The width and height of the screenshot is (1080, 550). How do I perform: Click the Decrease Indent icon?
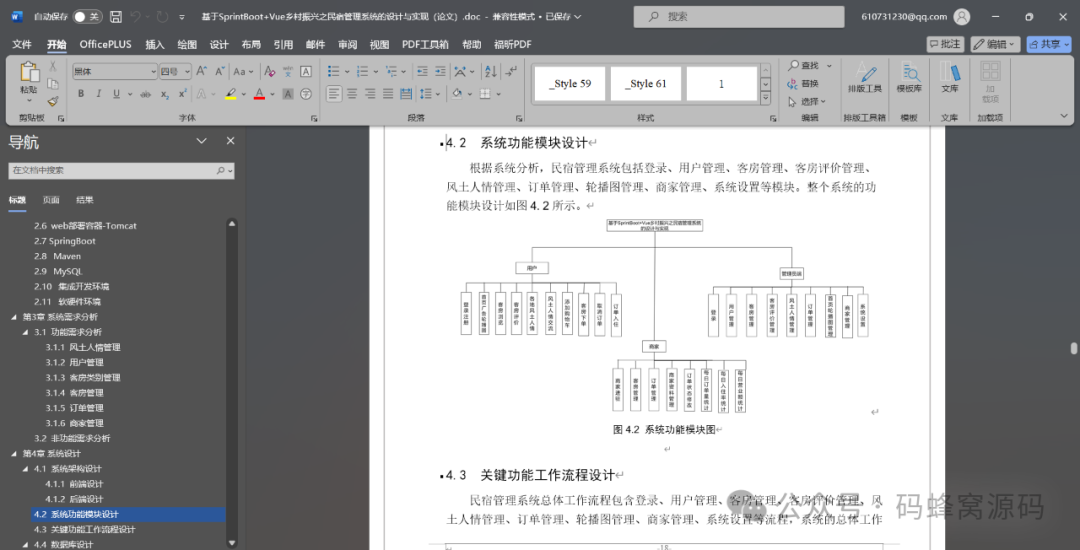(422, 71)
